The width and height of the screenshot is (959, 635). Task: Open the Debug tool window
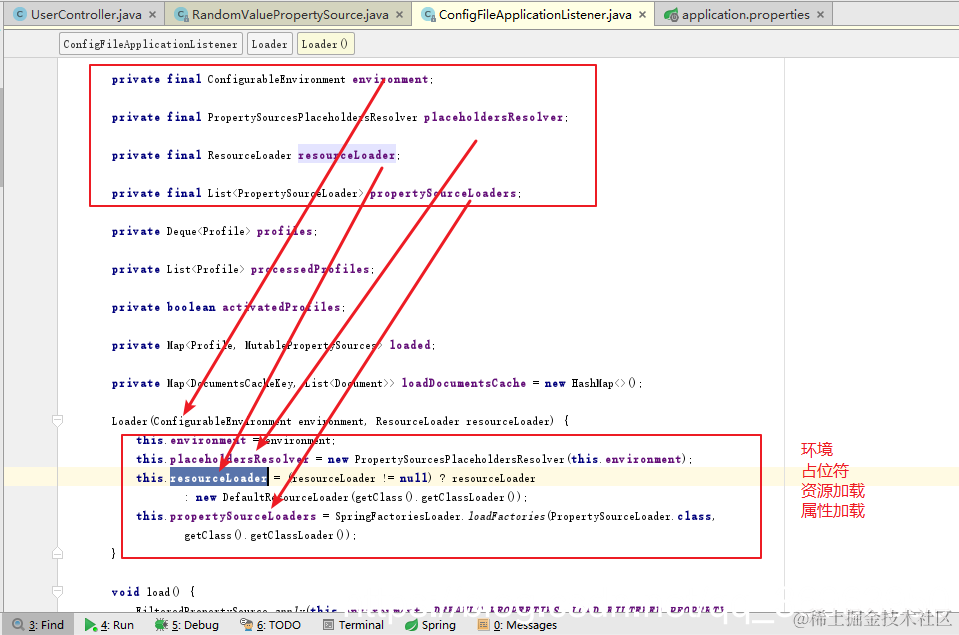click(x=187, y=625)
